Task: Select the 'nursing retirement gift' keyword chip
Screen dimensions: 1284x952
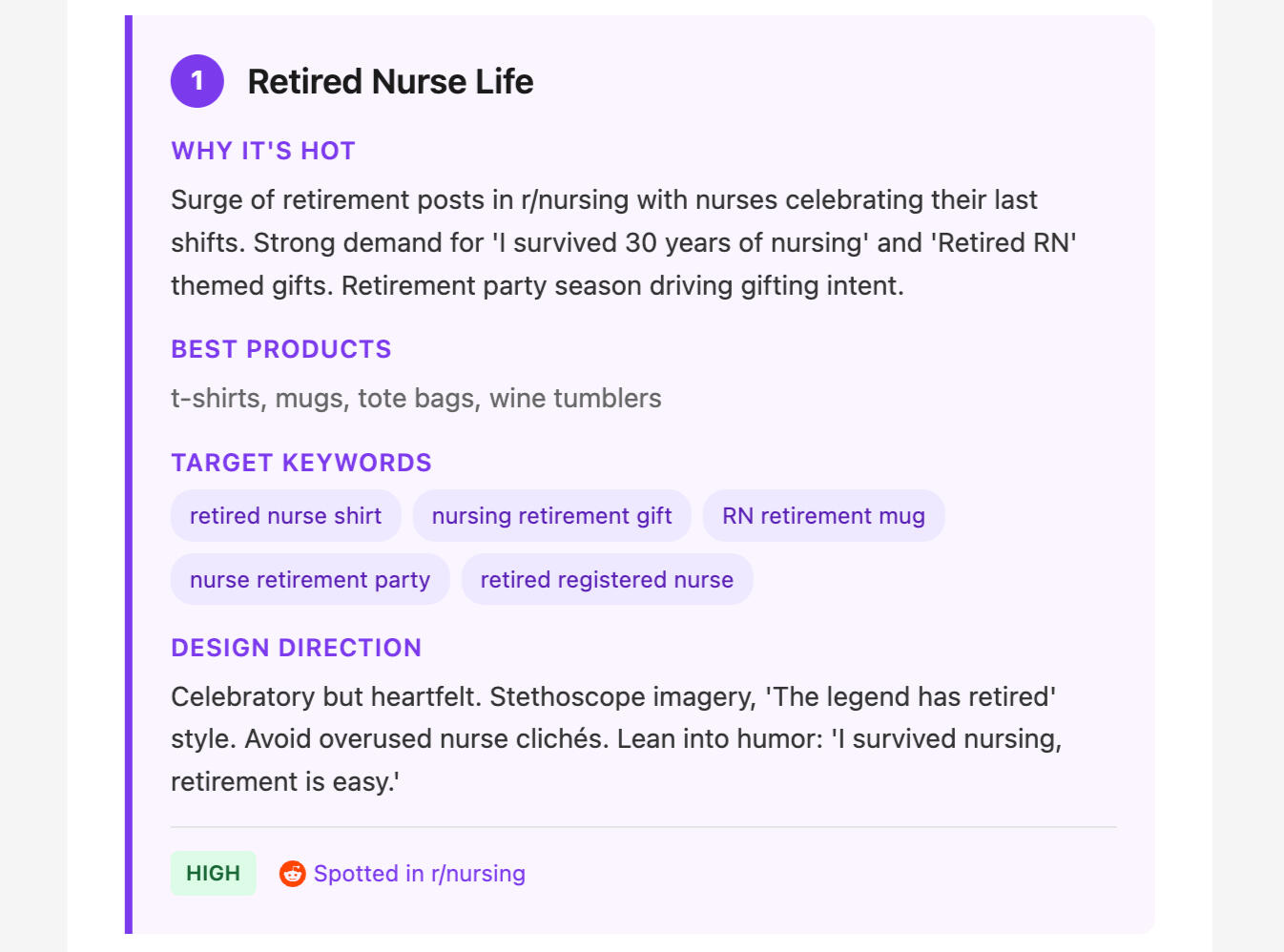Action: point(551,516)
